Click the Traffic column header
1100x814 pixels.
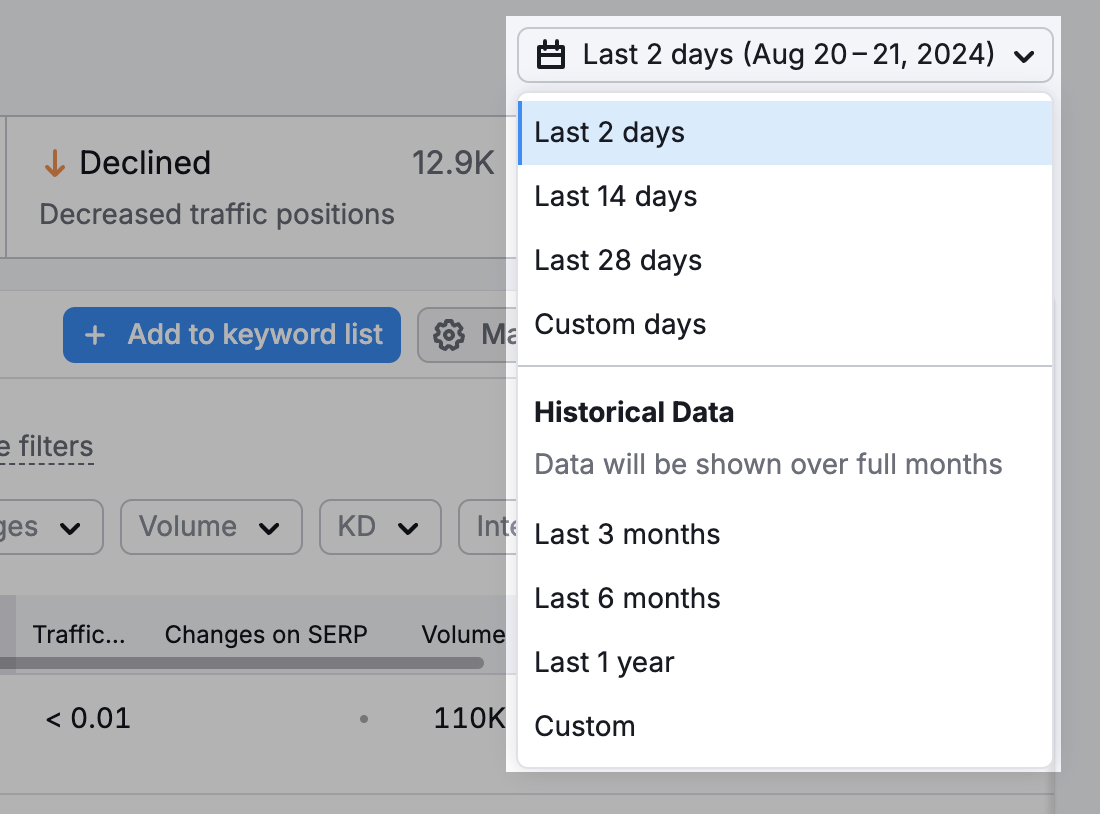pos(79,635)
